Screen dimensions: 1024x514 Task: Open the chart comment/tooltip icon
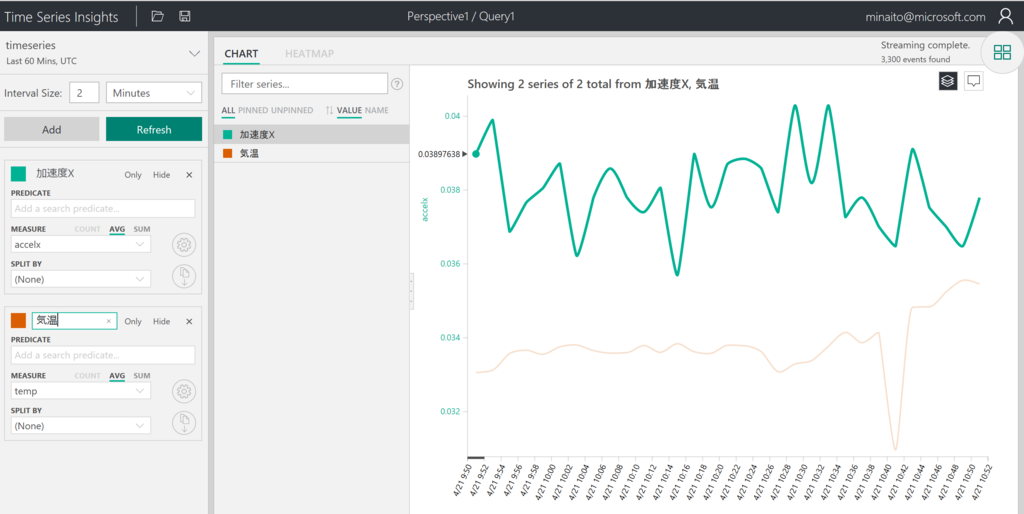click(974, 81)
